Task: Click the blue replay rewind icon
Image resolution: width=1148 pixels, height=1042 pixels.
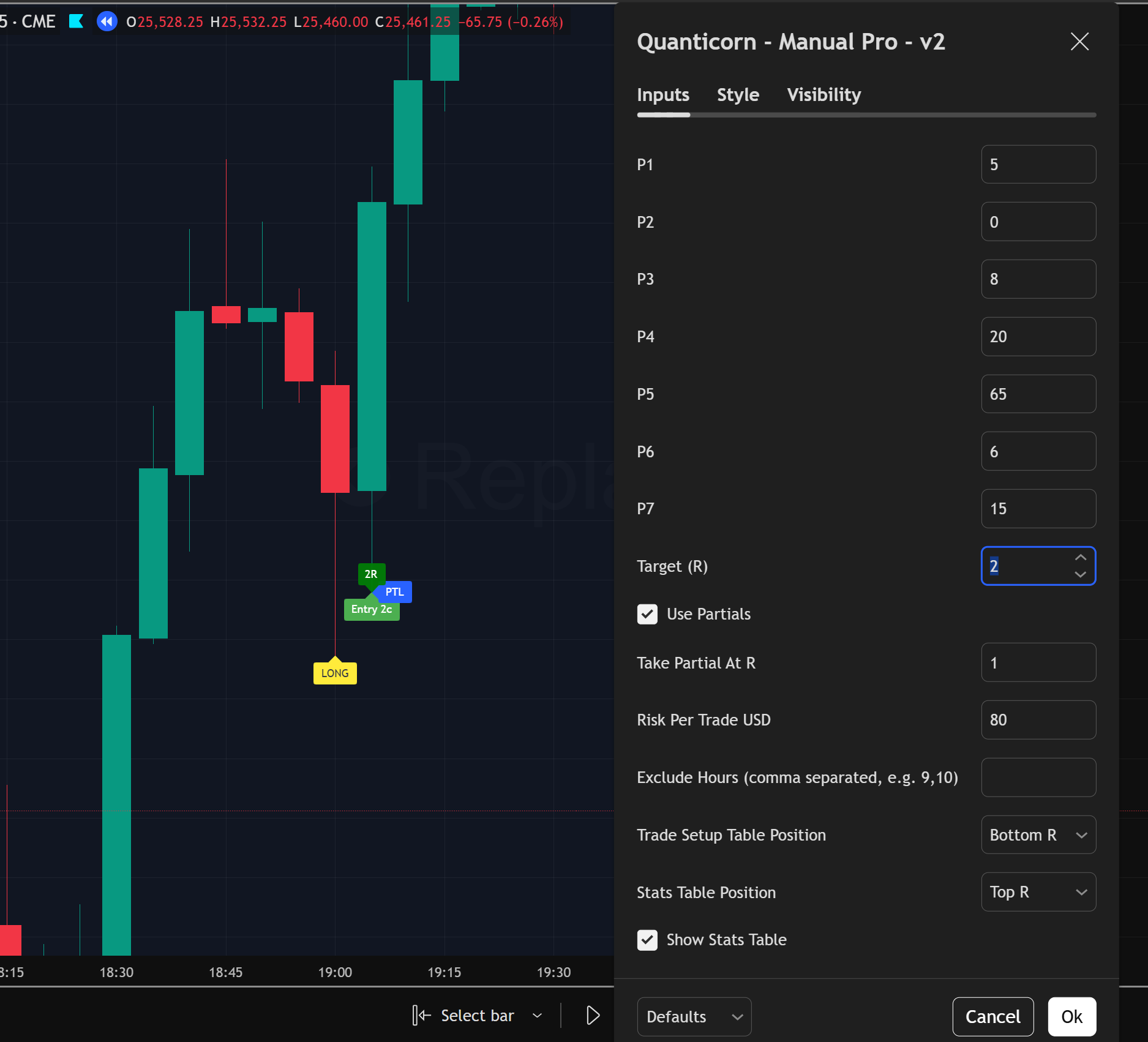Action: (107, 21)
